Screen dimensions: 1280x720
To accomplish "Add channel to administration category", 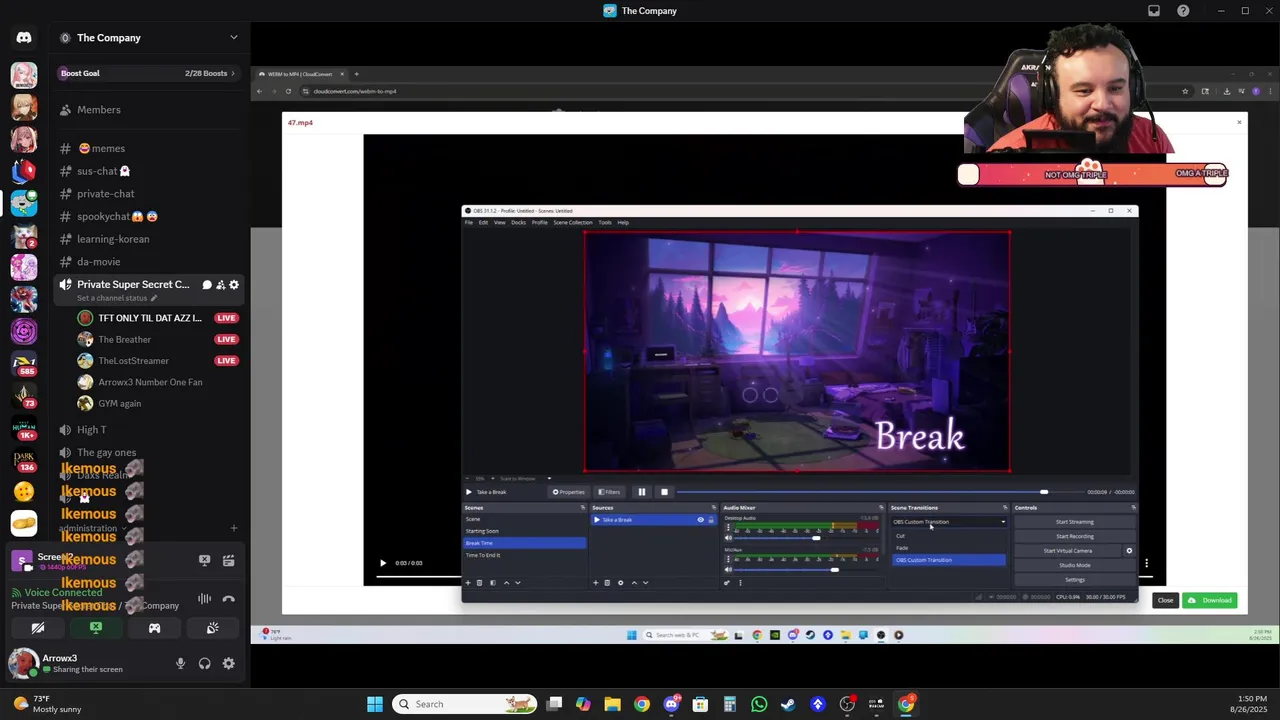I will coord(234,528).
